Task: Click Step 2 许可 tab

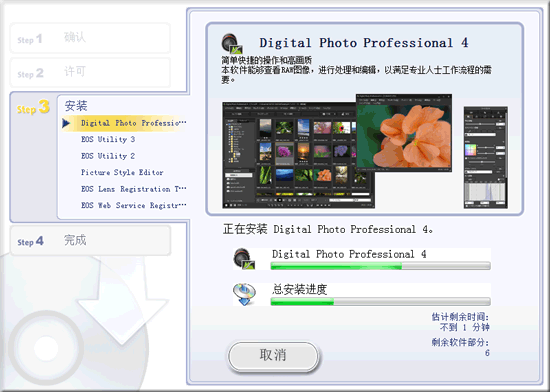Action: coord(90,73)
